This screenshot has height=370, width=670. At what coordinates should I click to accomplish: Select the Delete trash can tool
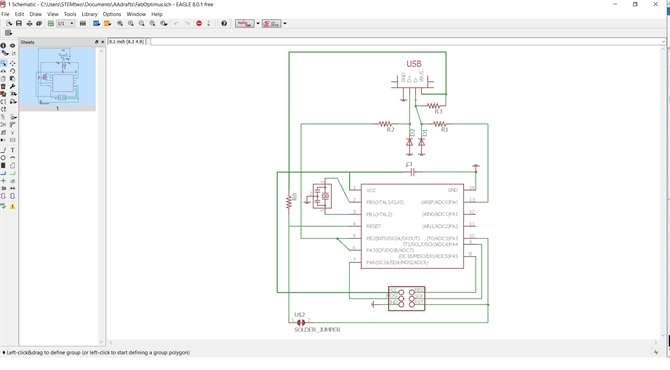(3, 86)
